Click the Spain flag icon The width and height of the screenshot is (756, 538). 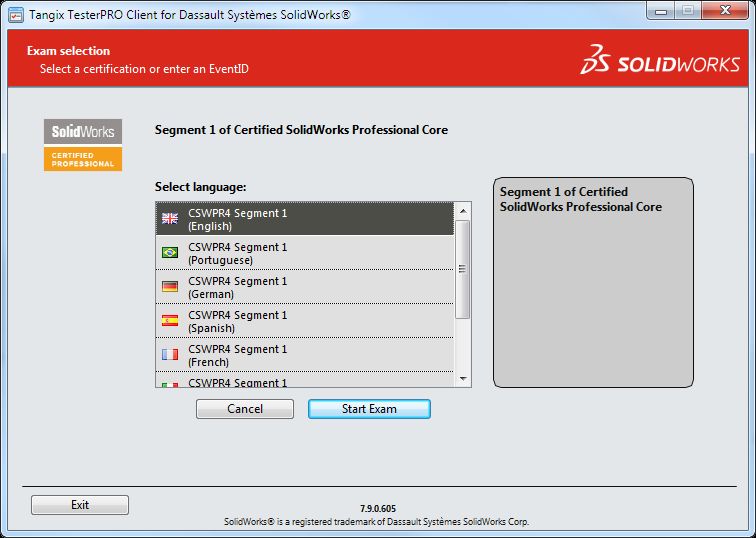click(170, 320)
